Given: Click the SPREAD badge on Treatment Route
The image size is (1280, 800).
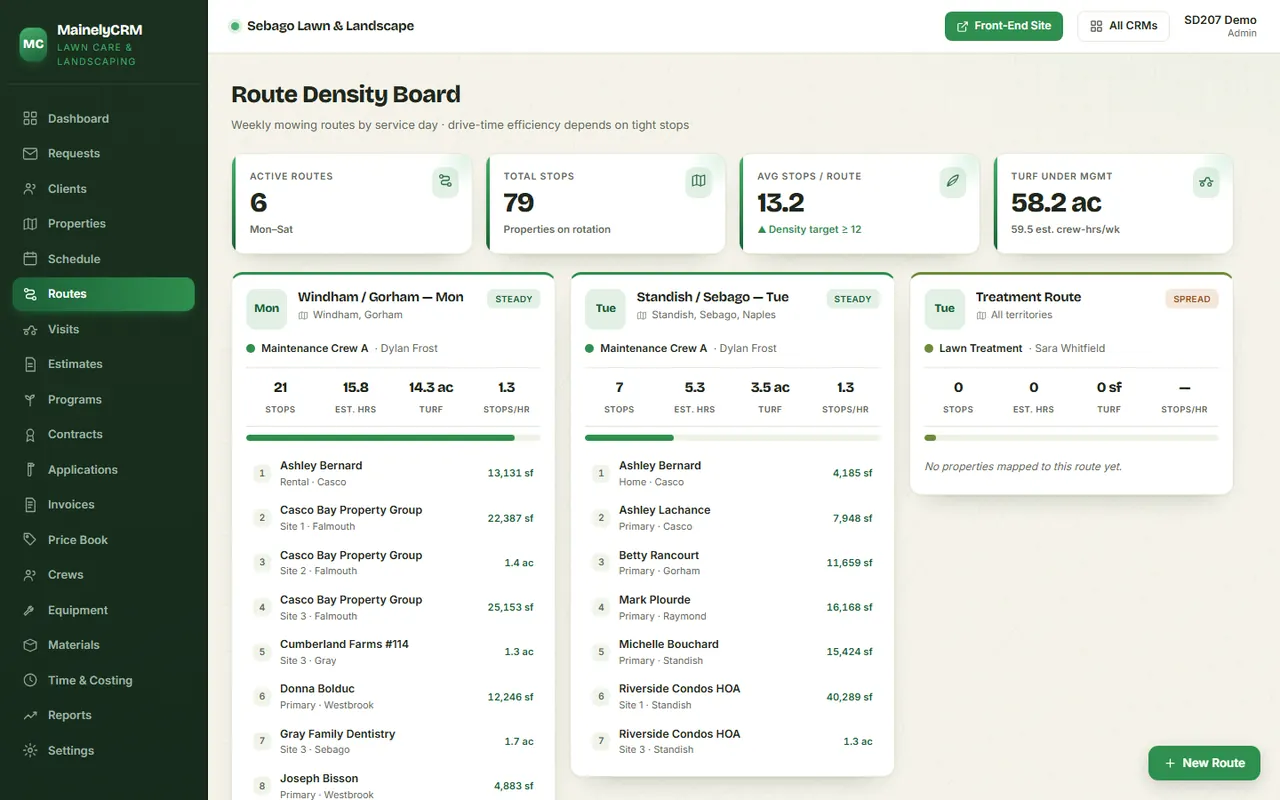Looking at the screenshot, I should (x=1192, y=299).
